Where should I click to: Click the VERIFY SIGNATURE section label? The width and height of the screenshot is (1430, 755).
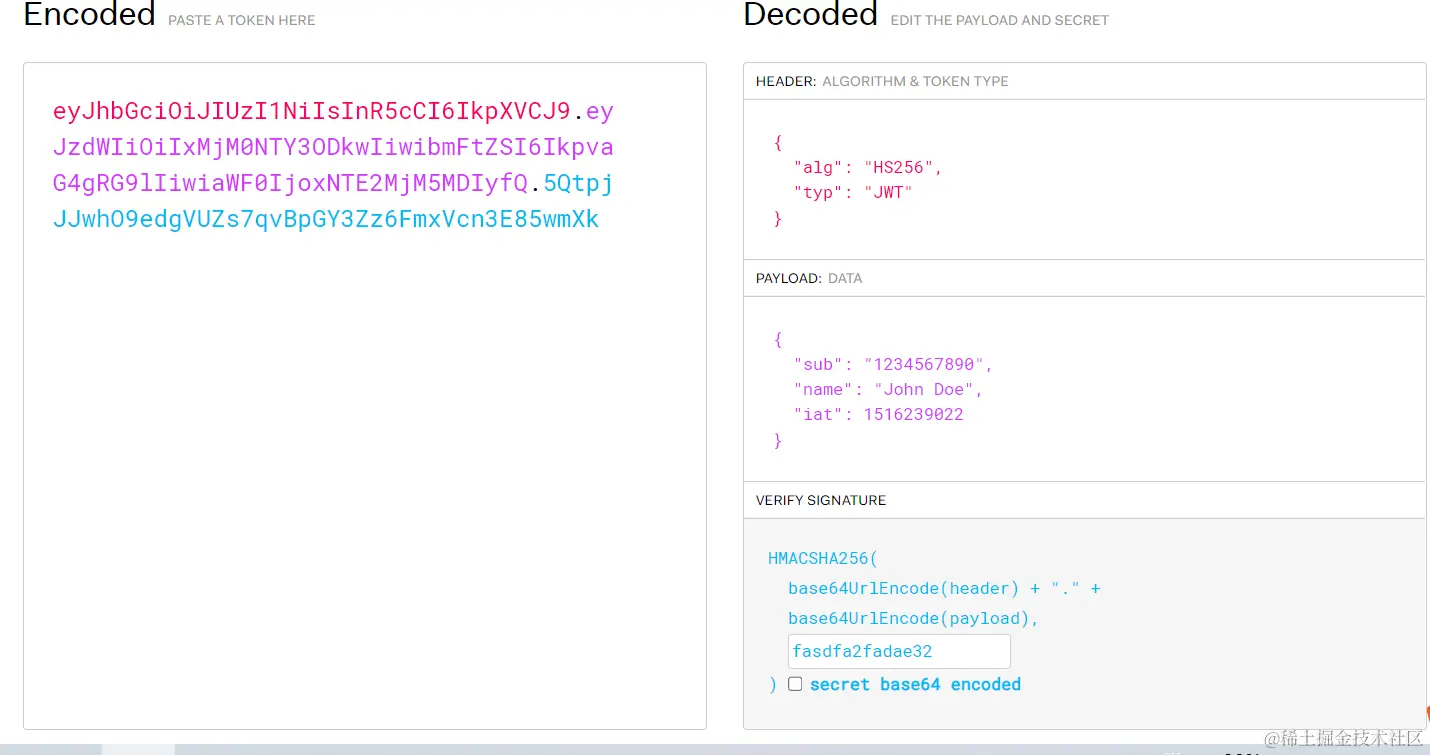click(820, 500)
